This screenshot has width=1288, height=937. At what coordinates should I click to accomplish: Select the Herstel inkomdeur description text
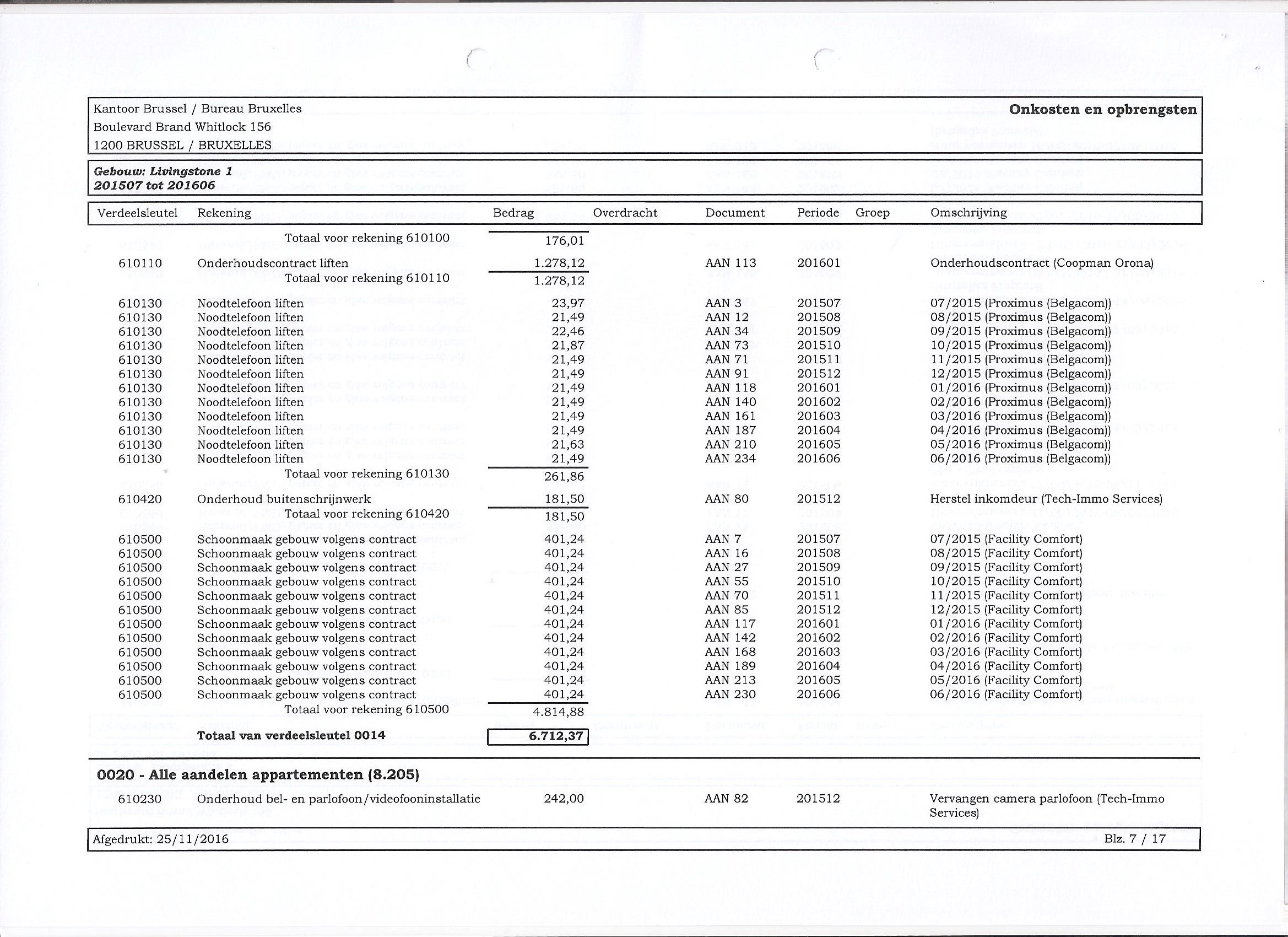click(x=1046, y=499)
